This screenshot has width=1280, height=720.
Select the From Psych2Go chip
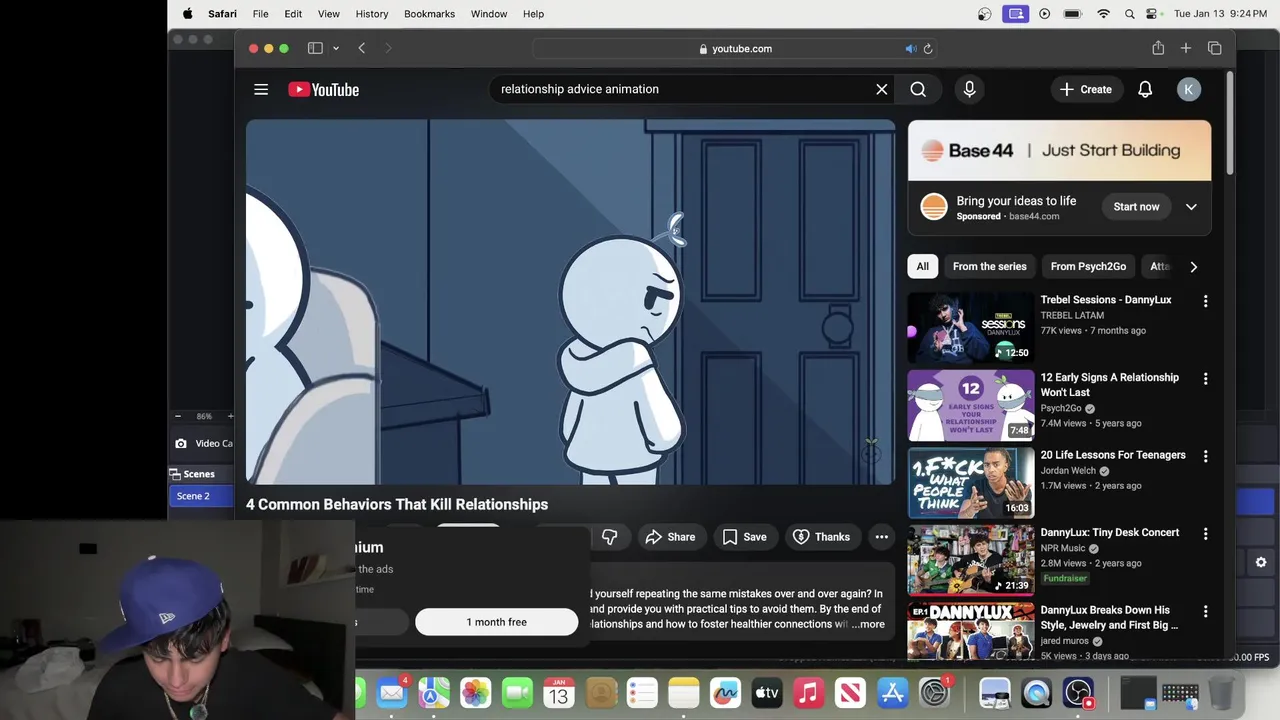coord(1088,267)
